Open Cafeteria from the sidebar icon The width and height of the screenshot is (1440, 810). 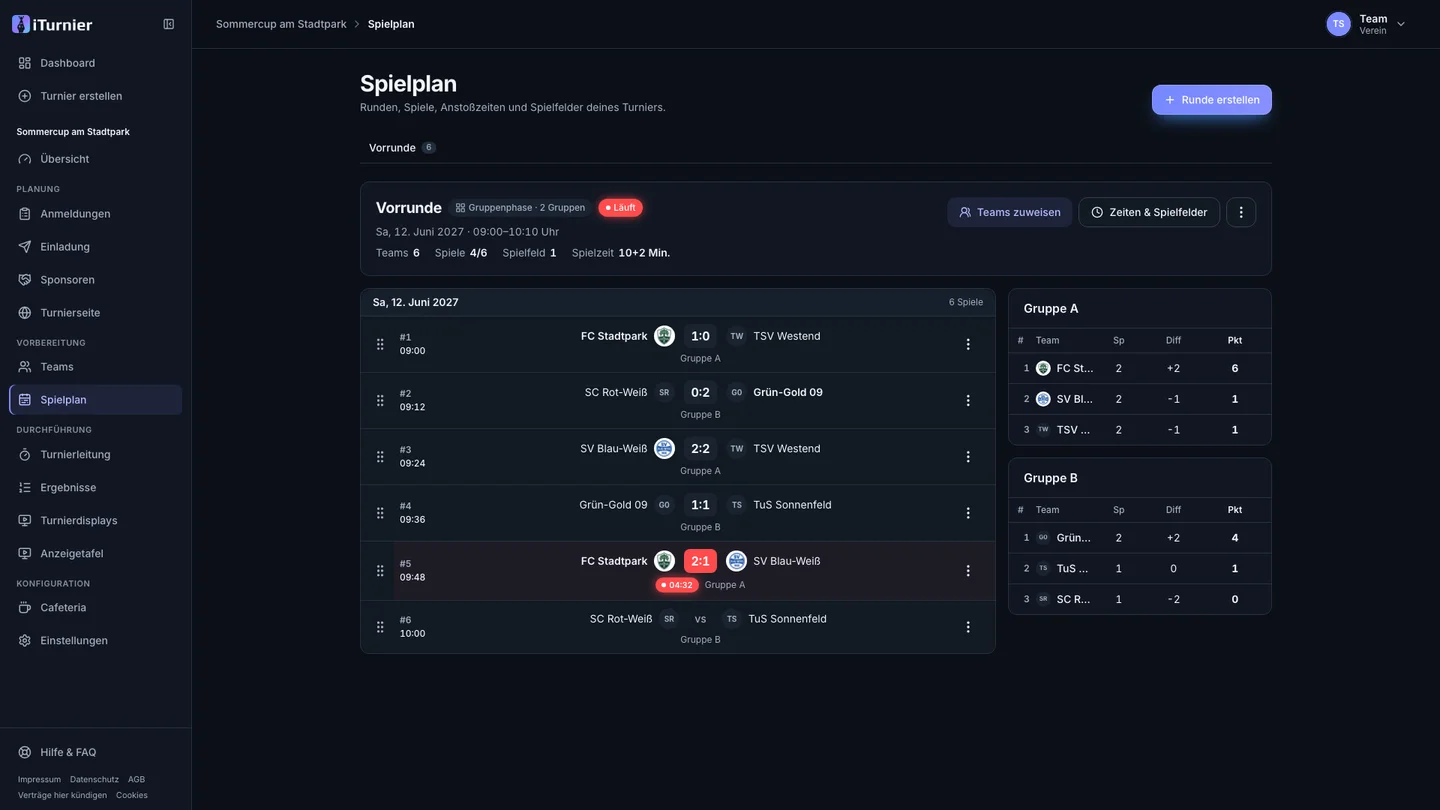25,608
